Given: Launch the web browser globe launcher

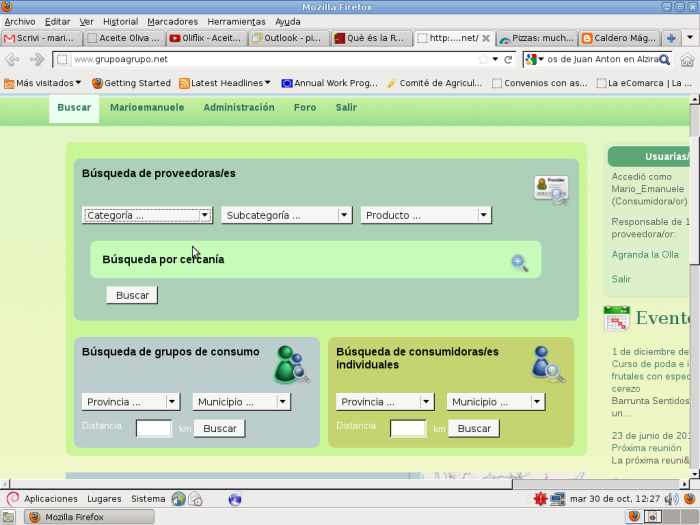Looking at the screenshot, I should tap(179, 499).
